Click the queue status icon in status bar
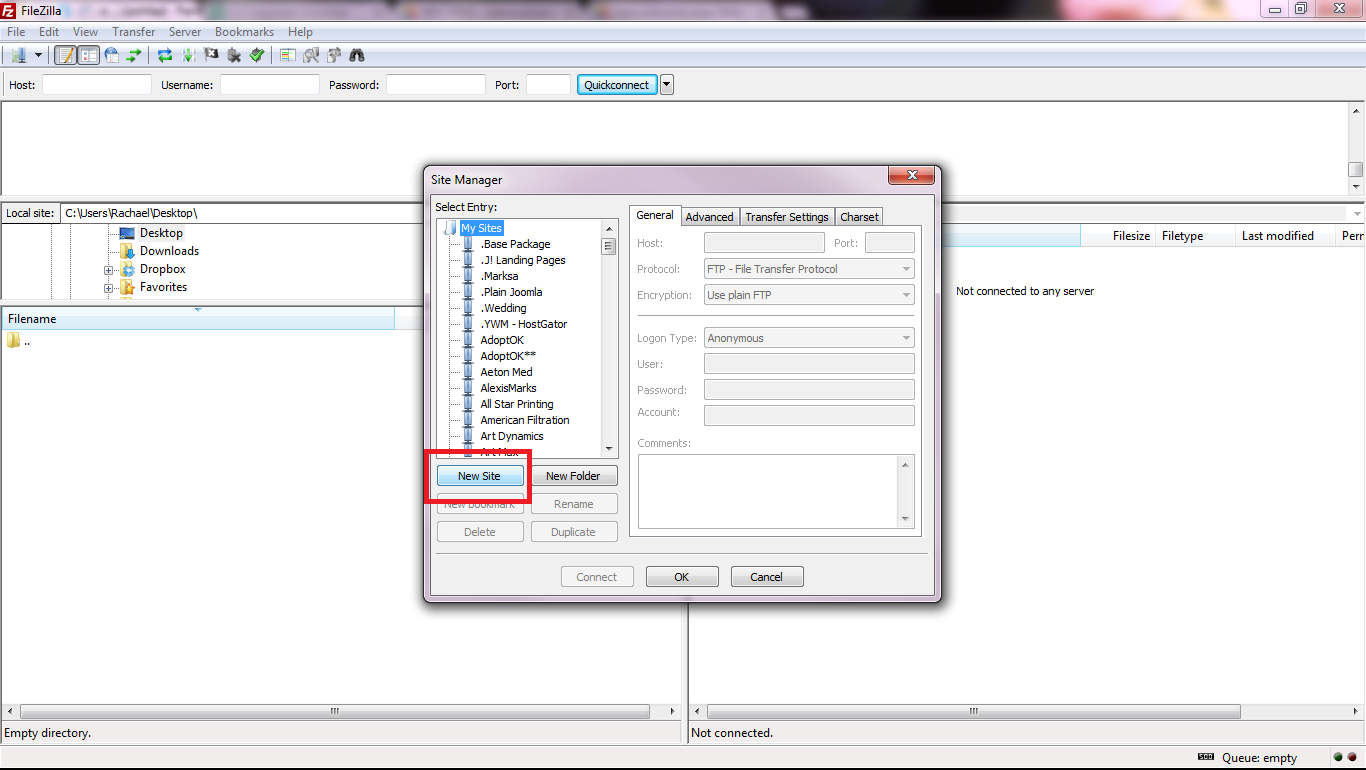 1206,757
